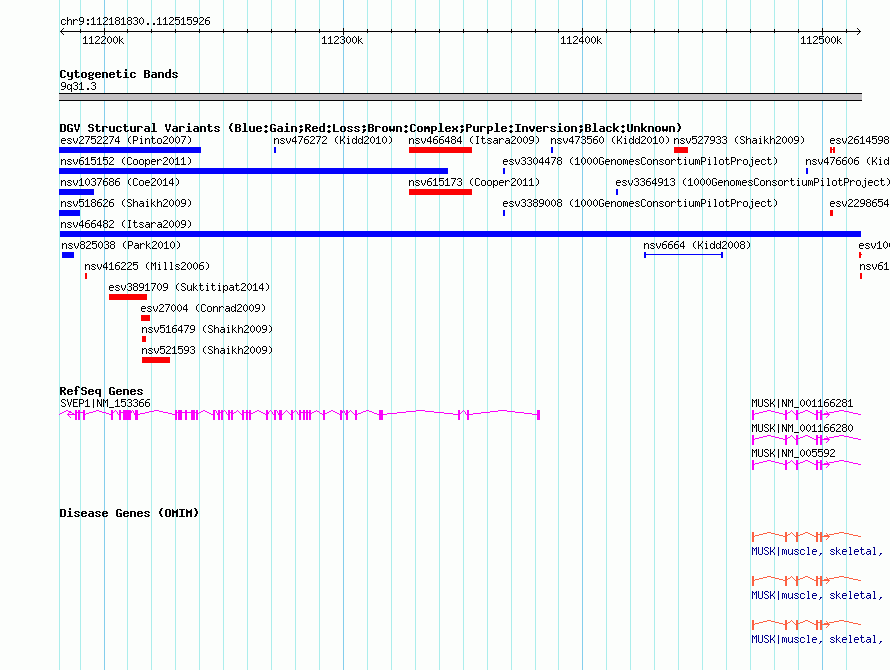Click the 112300k ruler label
The width and height of the screenshot is (890, 670).
[x=342, y=40]
